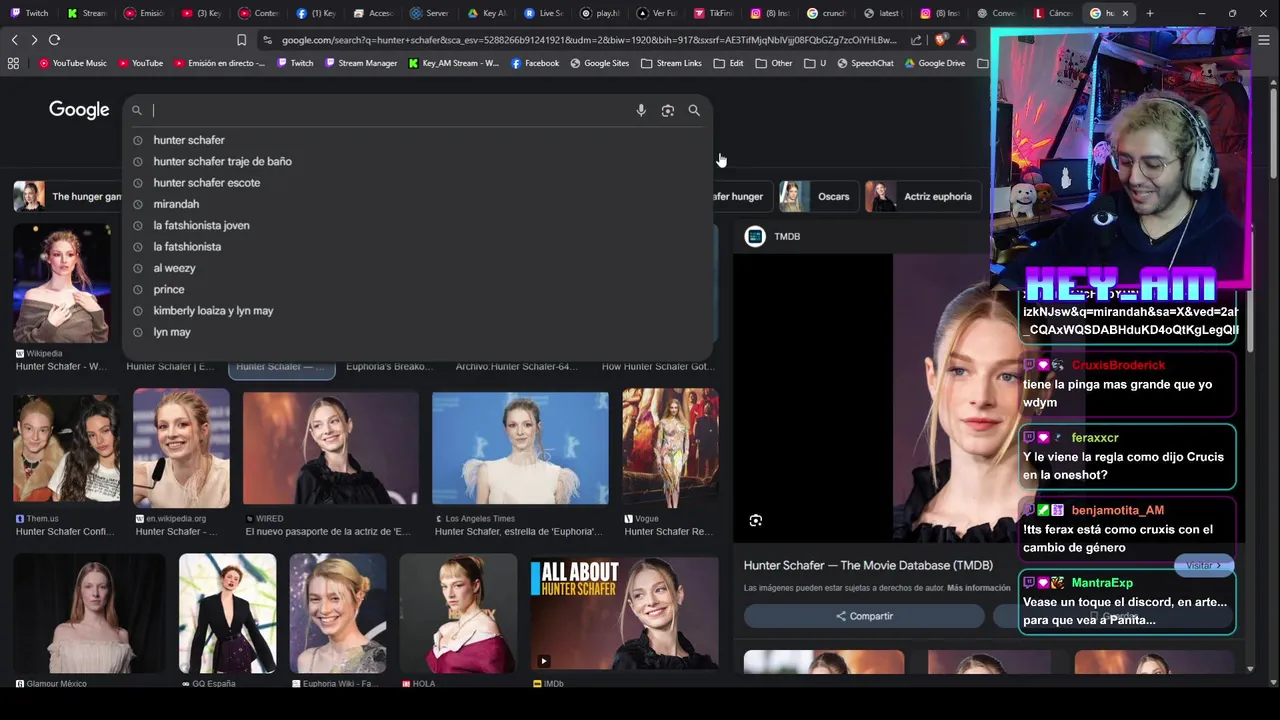Open the WIRED image result thumbnail
This screenshot has height=720, width=1280.
pos(331,448)
